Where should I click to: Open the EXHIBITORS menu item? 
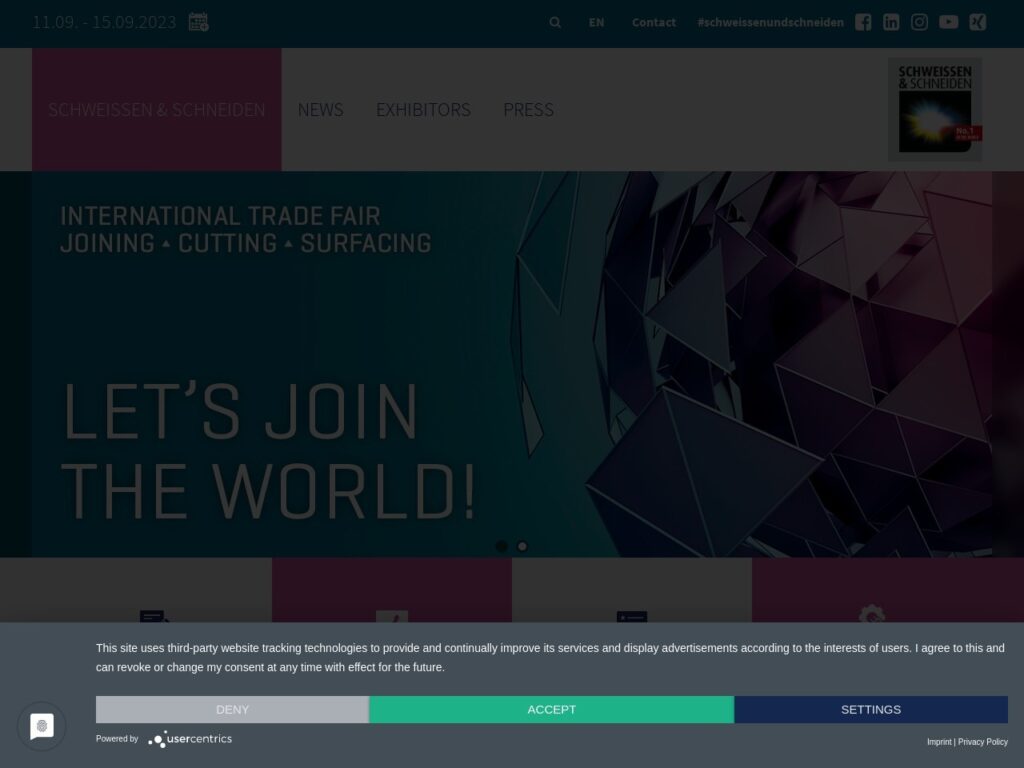423,110
